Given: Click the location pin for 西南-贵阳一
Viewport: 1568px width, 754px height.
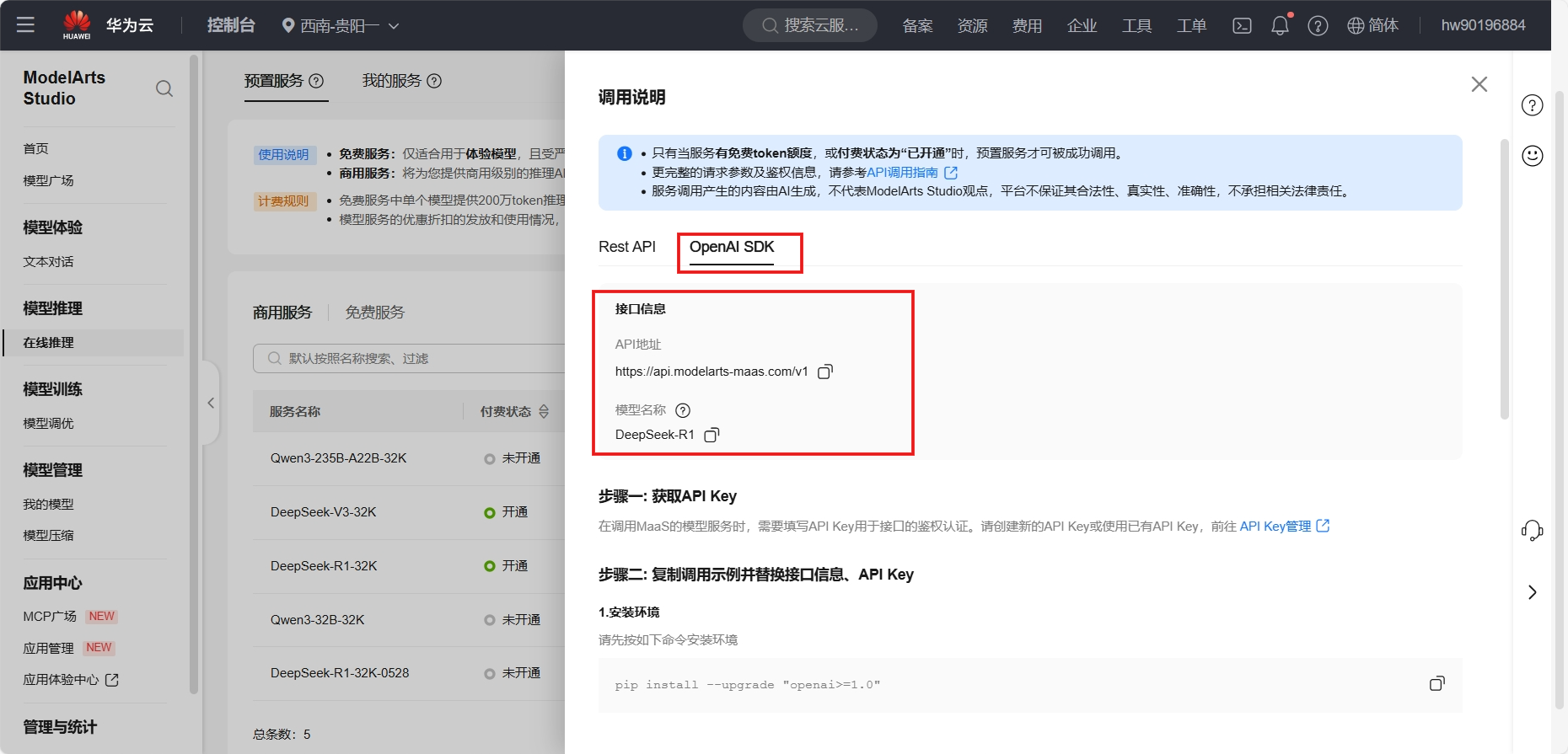Looking at the screenshot, I should (288, 25).
